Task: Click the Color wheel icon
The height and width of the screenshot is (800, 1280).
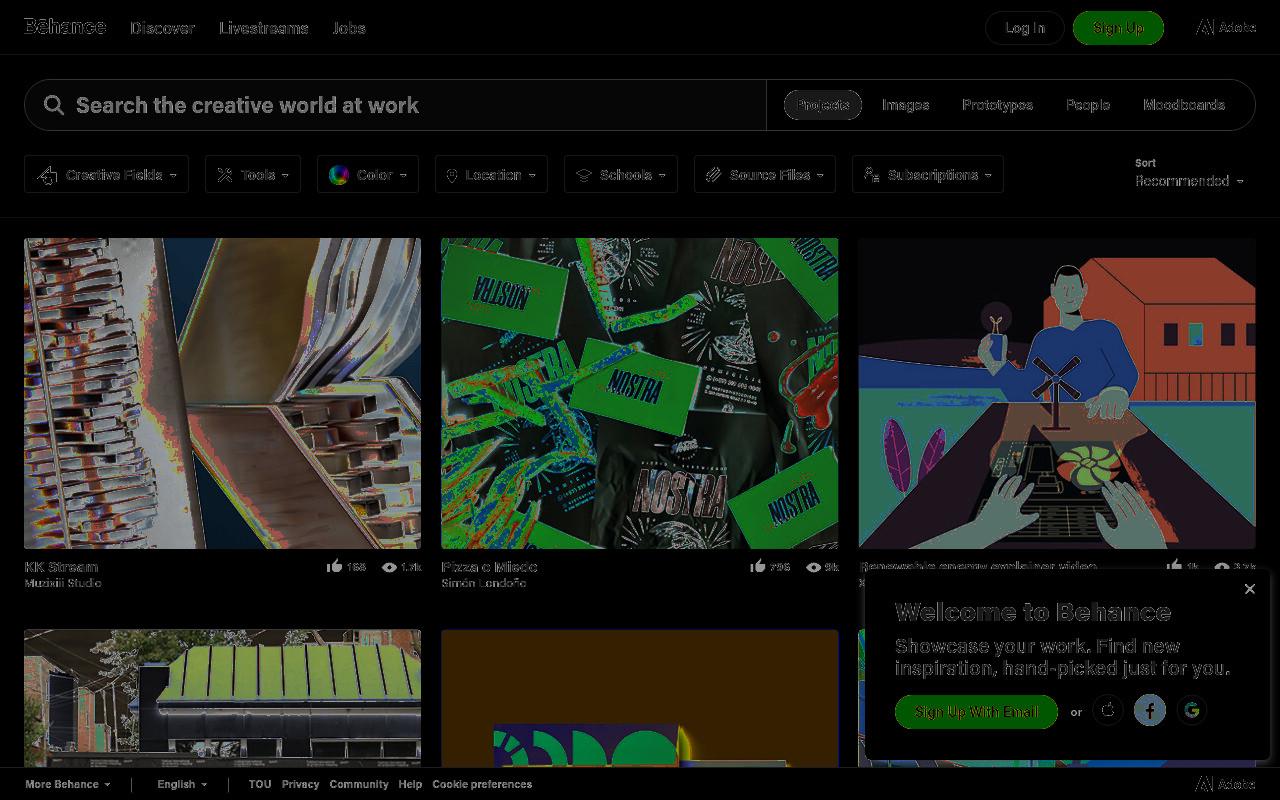Action: click(339, 175)
